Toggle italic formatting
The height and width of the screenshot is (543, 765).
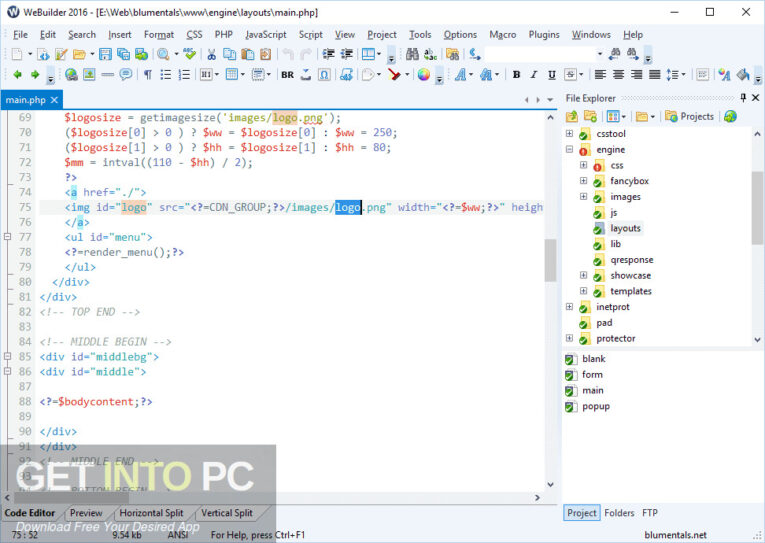point(534,75)
